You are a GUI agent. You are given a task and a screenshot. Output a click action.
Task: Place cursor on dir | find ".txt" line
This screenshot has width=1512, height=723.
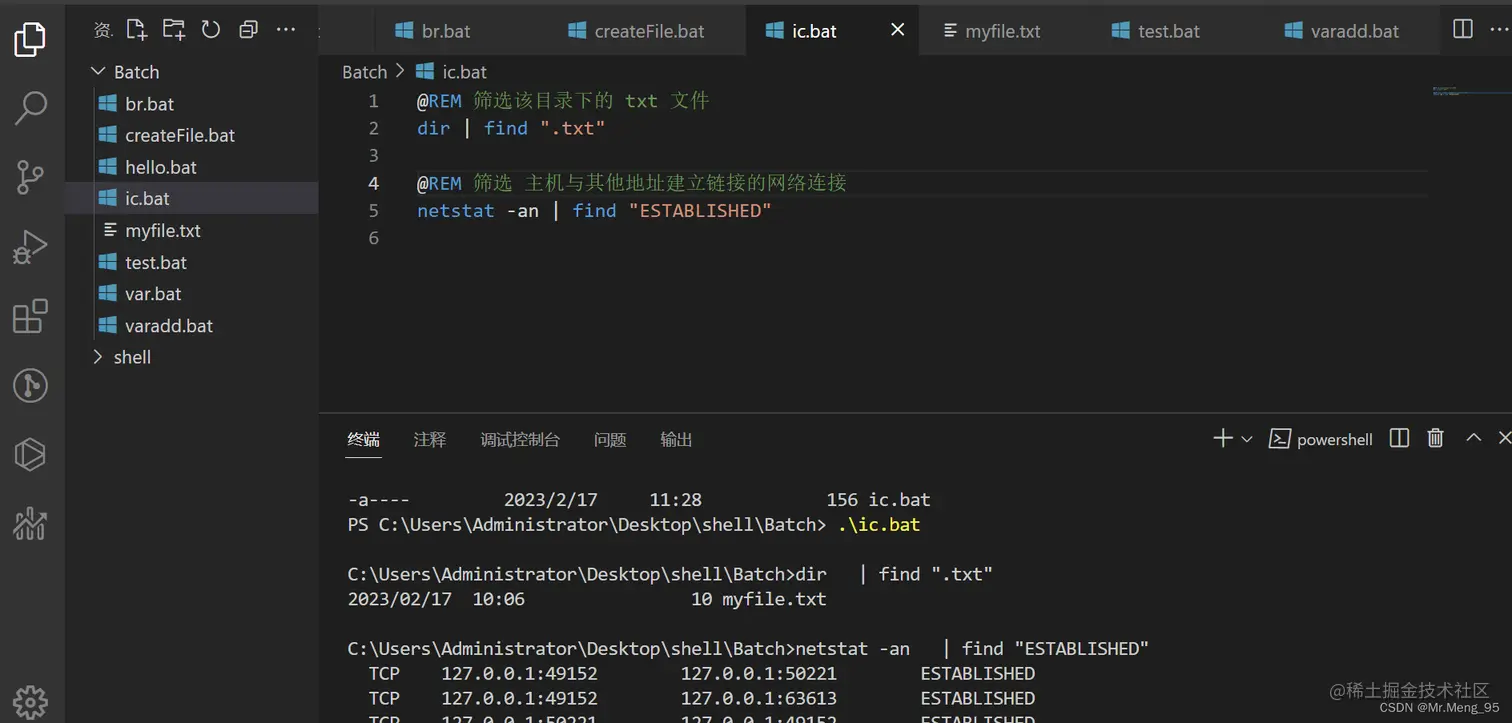tap(511, 128)
